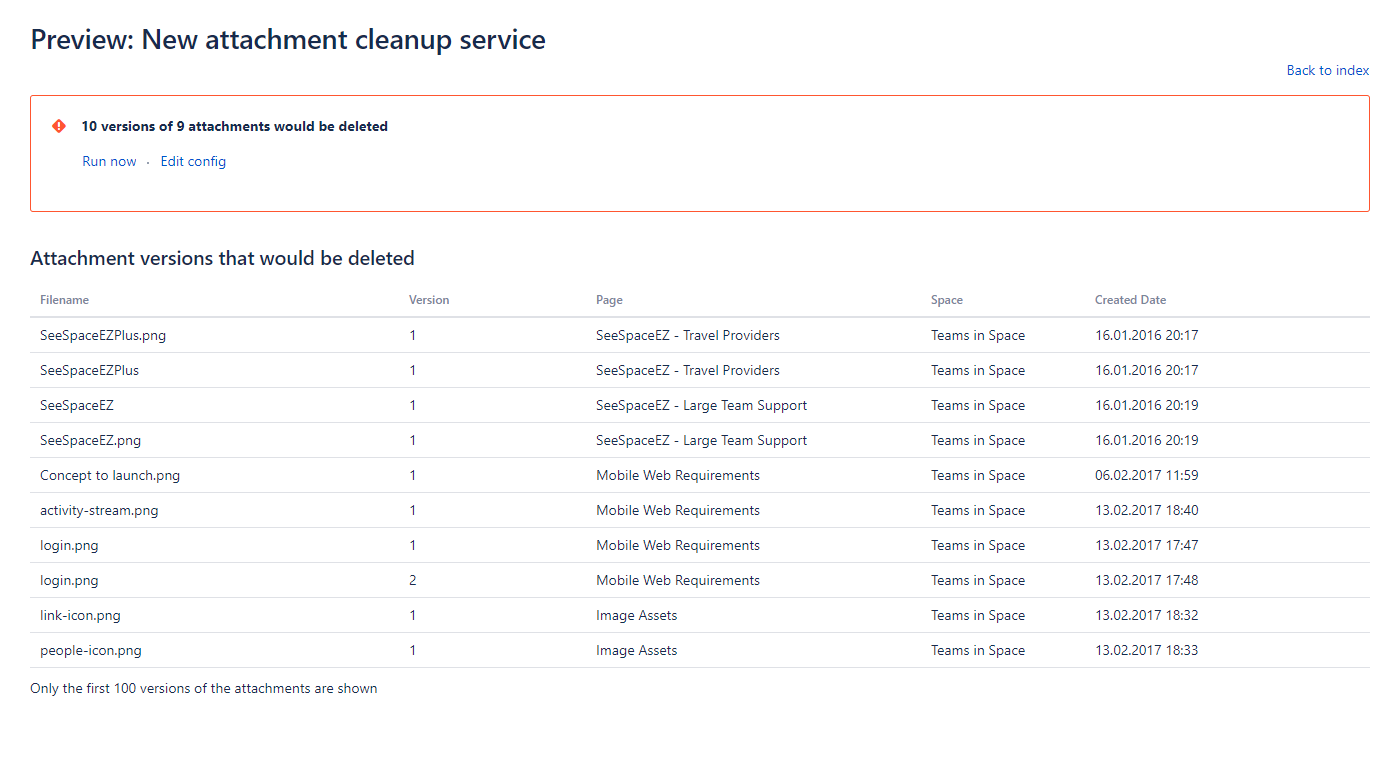
Task: Click the Filename column header
Action: [x=64, y=300]
